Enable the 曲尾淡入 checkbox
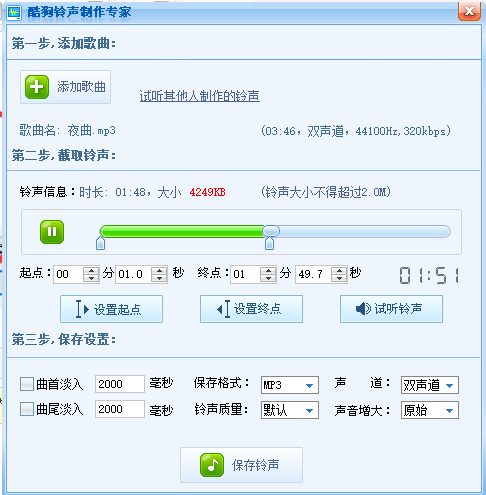Screen dimensions: 486x495 coord(27,409)
